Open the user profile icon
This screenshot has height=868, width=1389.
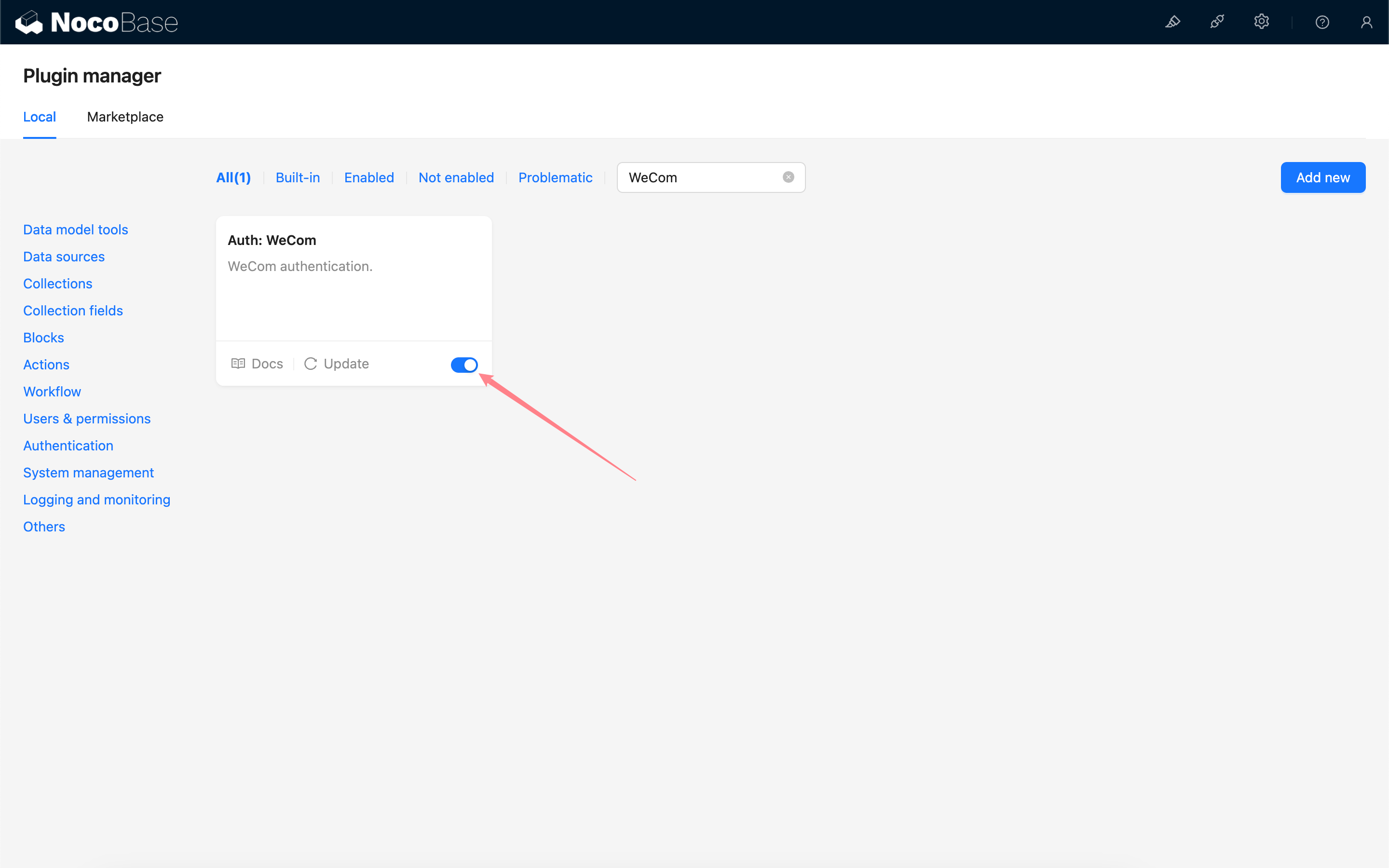pos(1366,22)
